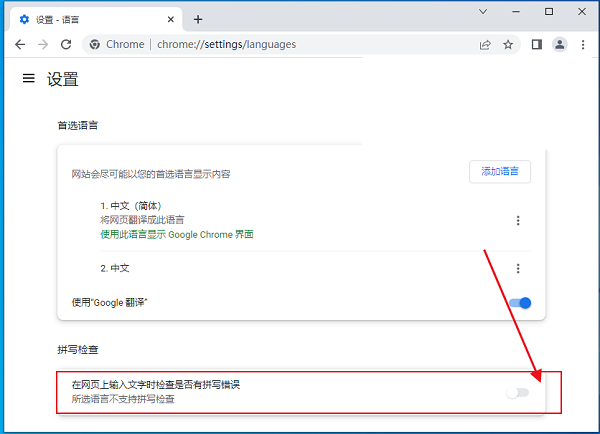Click the share icon in the address bar
Image resolution: width=600 pixels, height=434 pixels.
[485, 44]
